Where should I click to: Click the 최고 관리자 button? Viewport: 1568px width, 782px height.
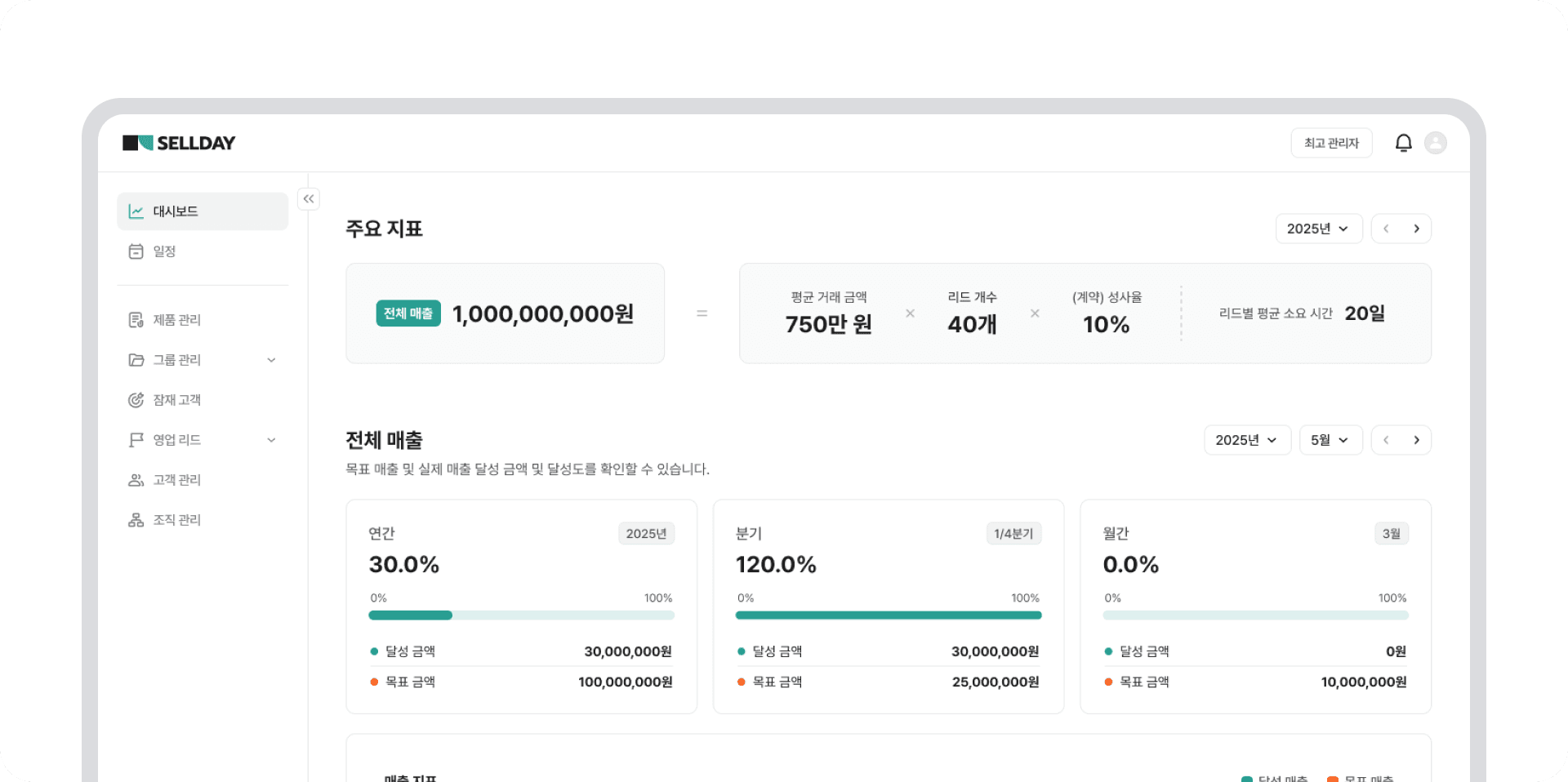1331,142
